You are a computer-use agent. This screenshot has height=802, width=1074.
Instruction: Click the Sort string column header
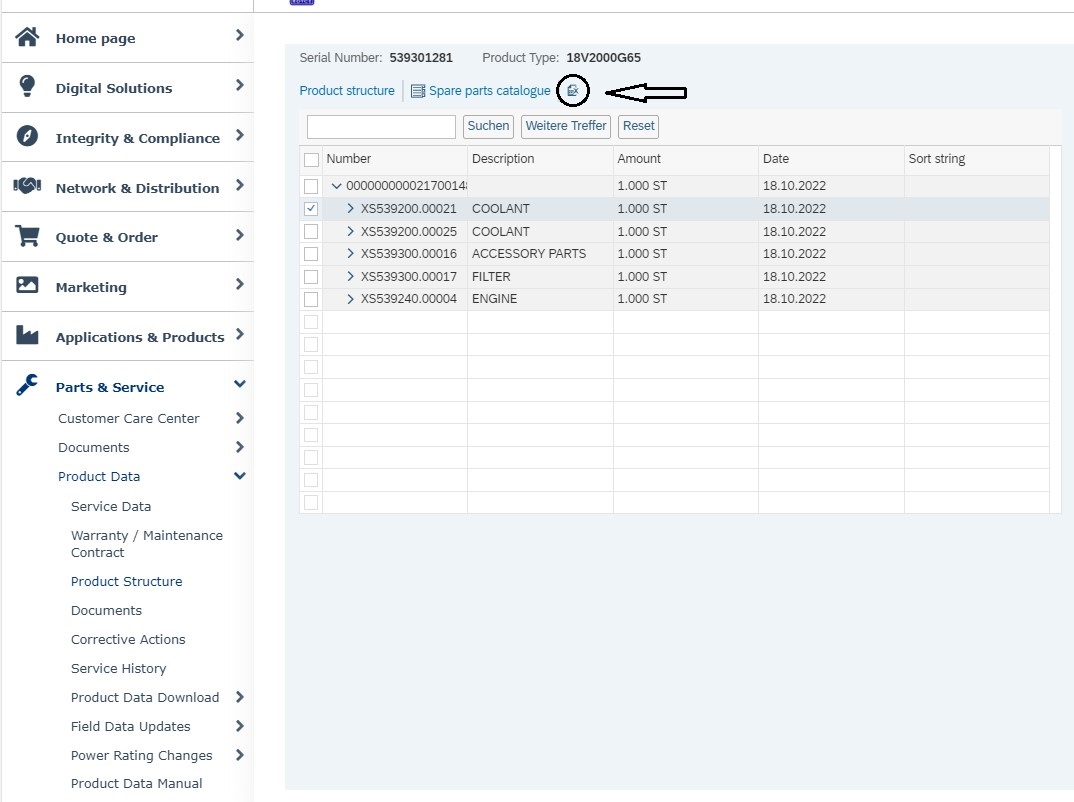tap(977, 159)
